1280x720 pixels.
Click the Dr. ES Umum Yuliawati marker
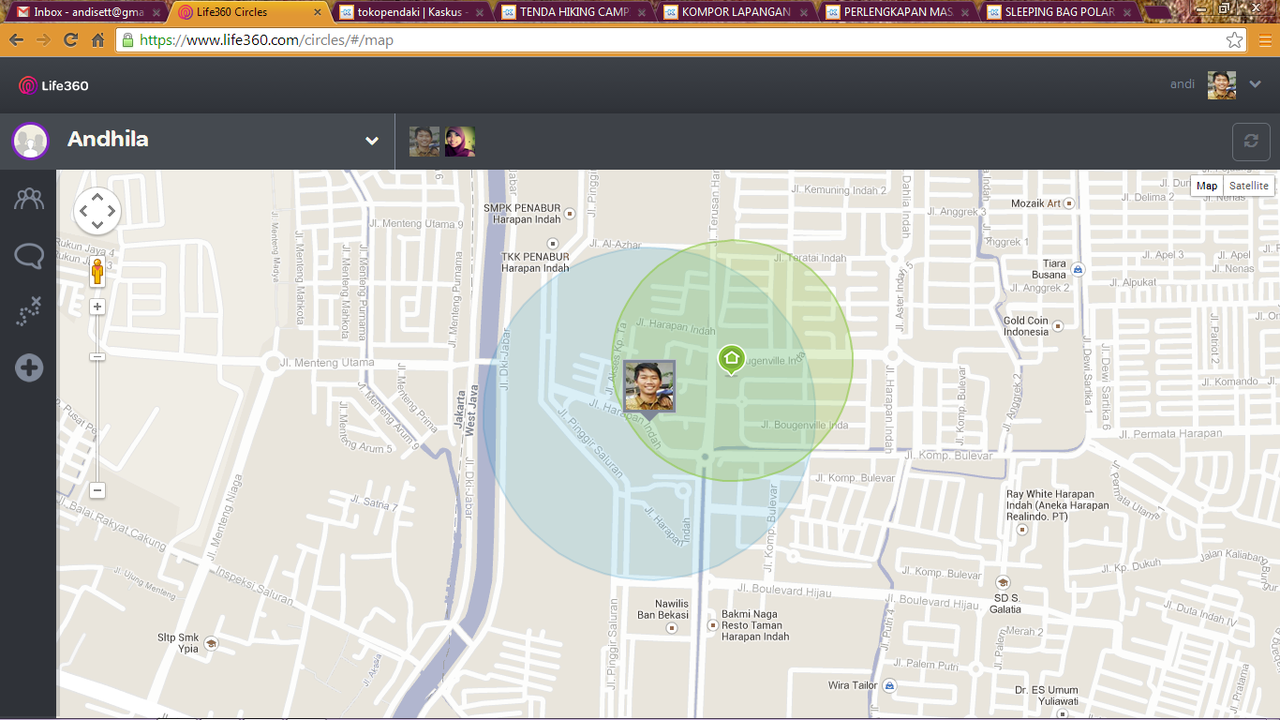pyautogui.click(x=1061, y=714)
